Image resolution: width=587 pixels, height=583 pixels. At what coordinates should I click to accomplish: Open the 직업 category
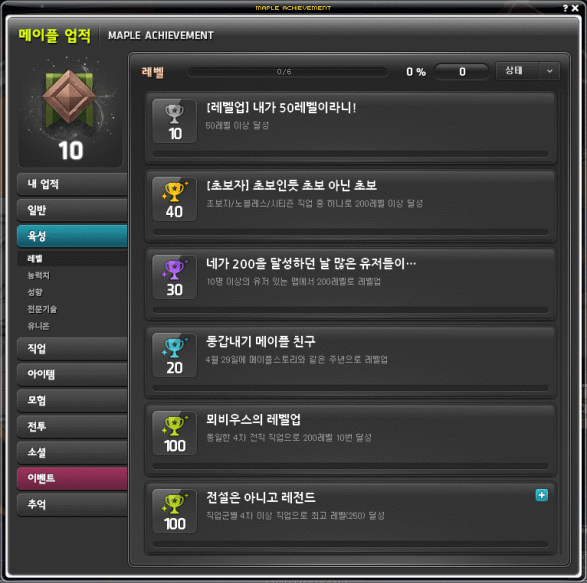pos(72,348)
